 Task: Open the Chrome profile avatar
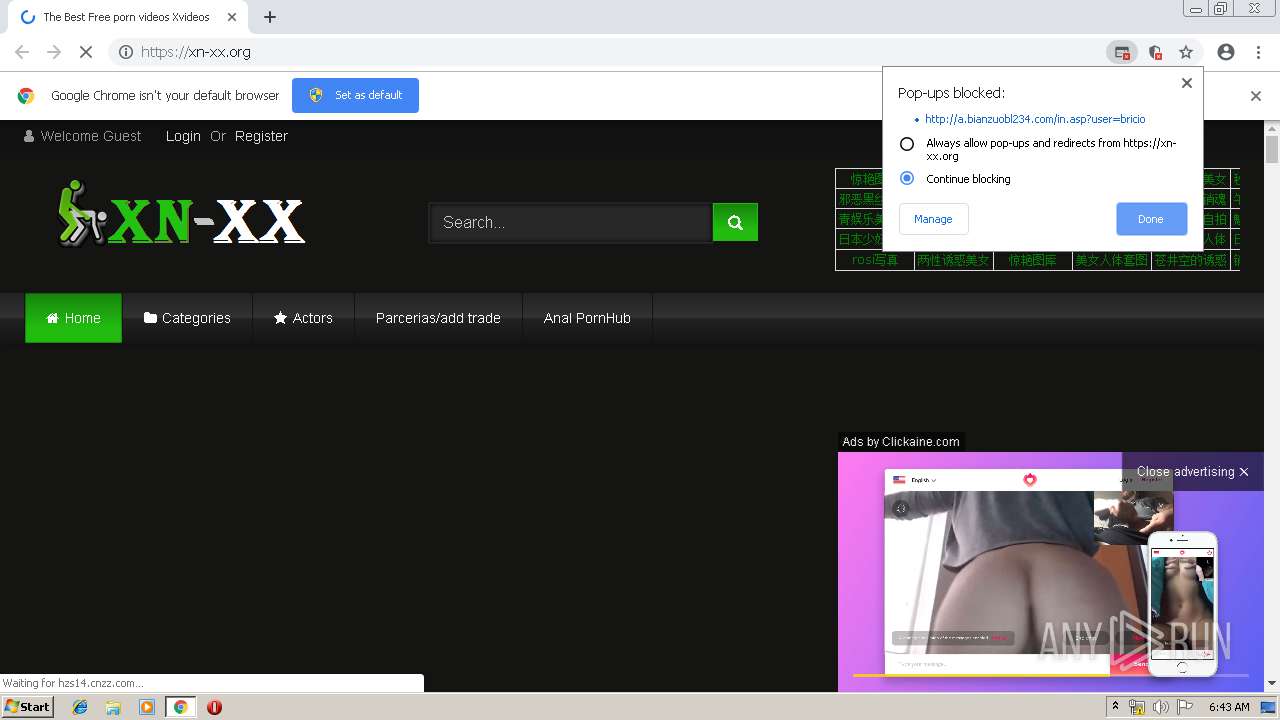(1226, 52)
